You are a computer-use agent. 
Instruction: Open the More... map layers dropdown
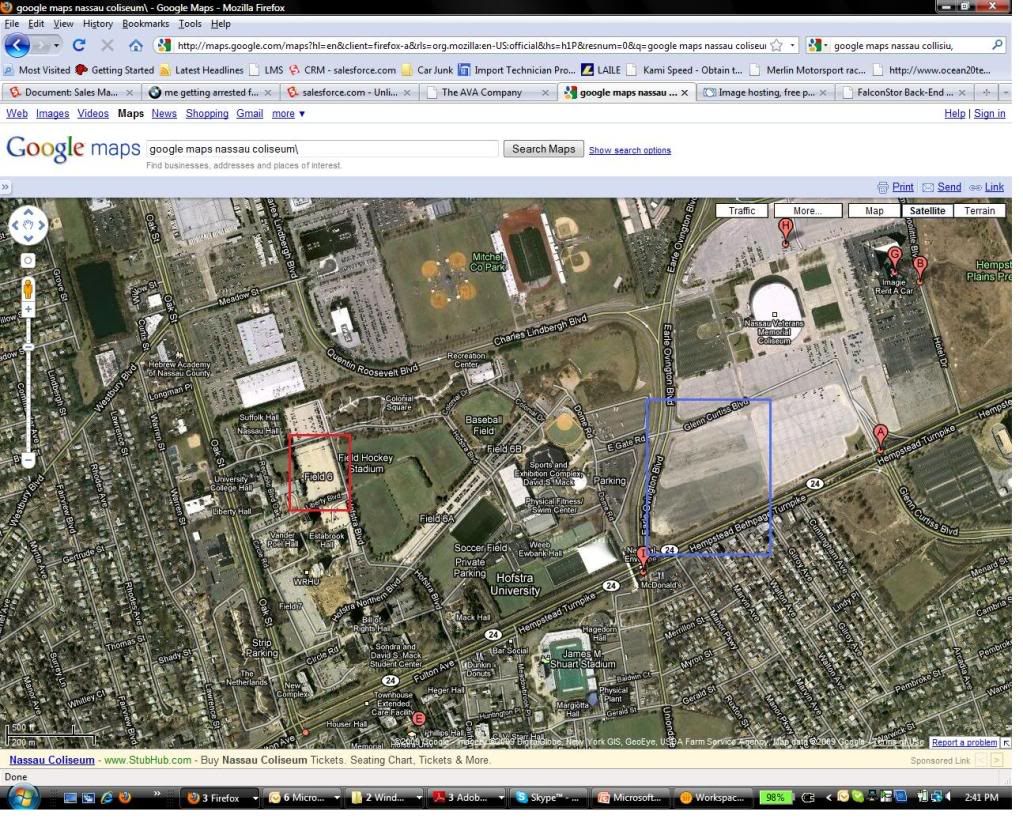(x=806, y=211)
